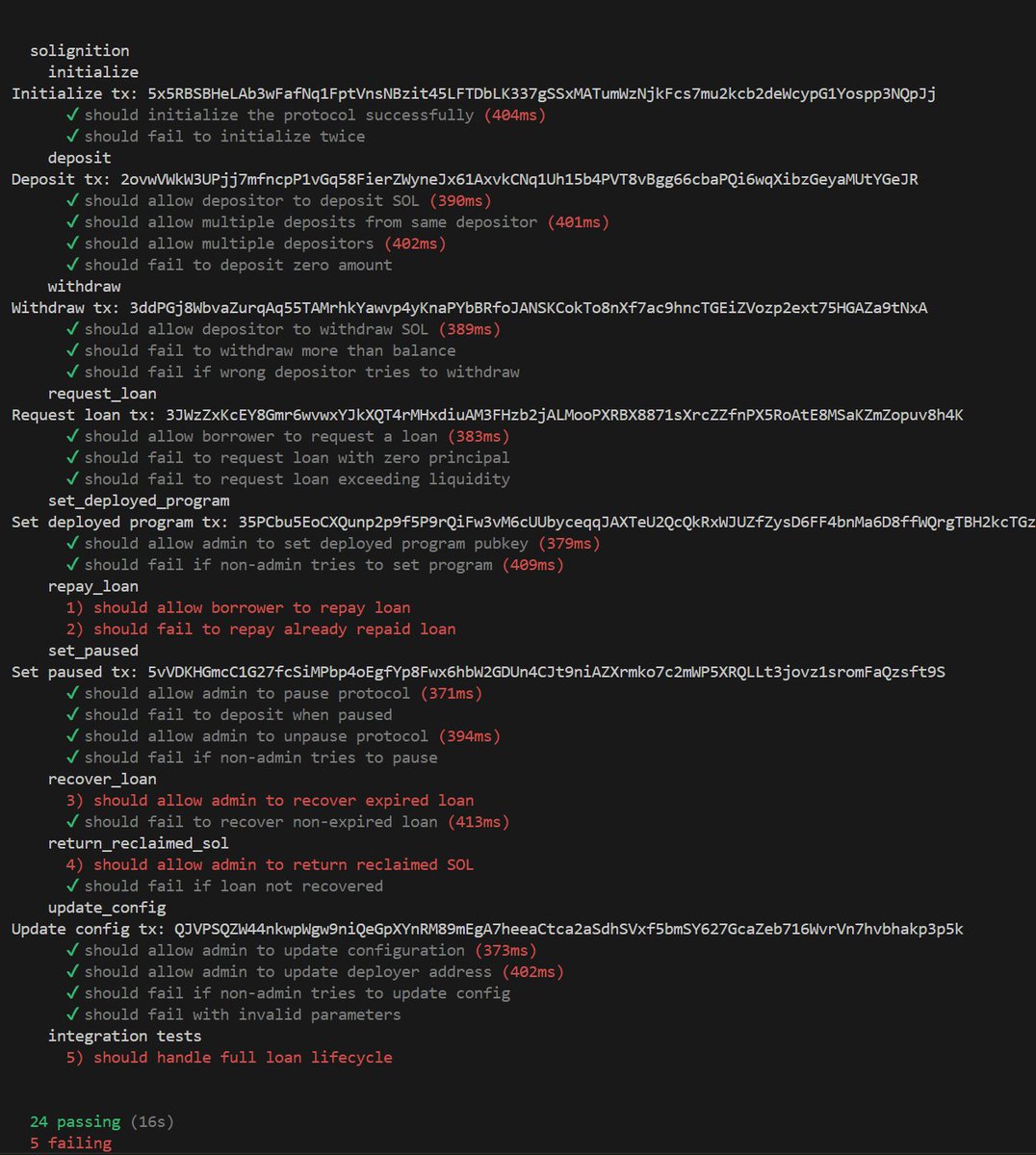This screenshot has width=1036, height=1155.
Task: Select "should allow admin to pause protocol"
Action: [x=274, y=693]
